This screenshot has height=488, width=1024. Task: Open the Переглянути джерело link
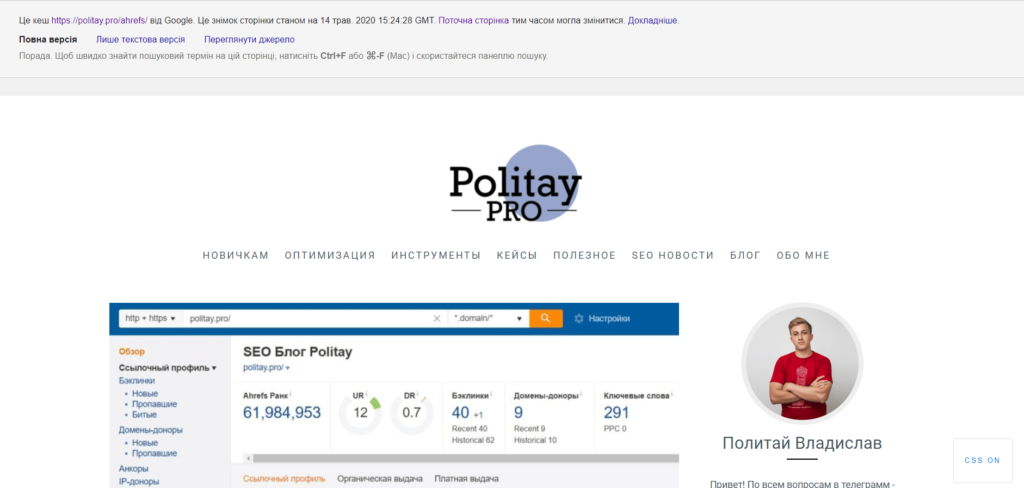click(249, 40)
